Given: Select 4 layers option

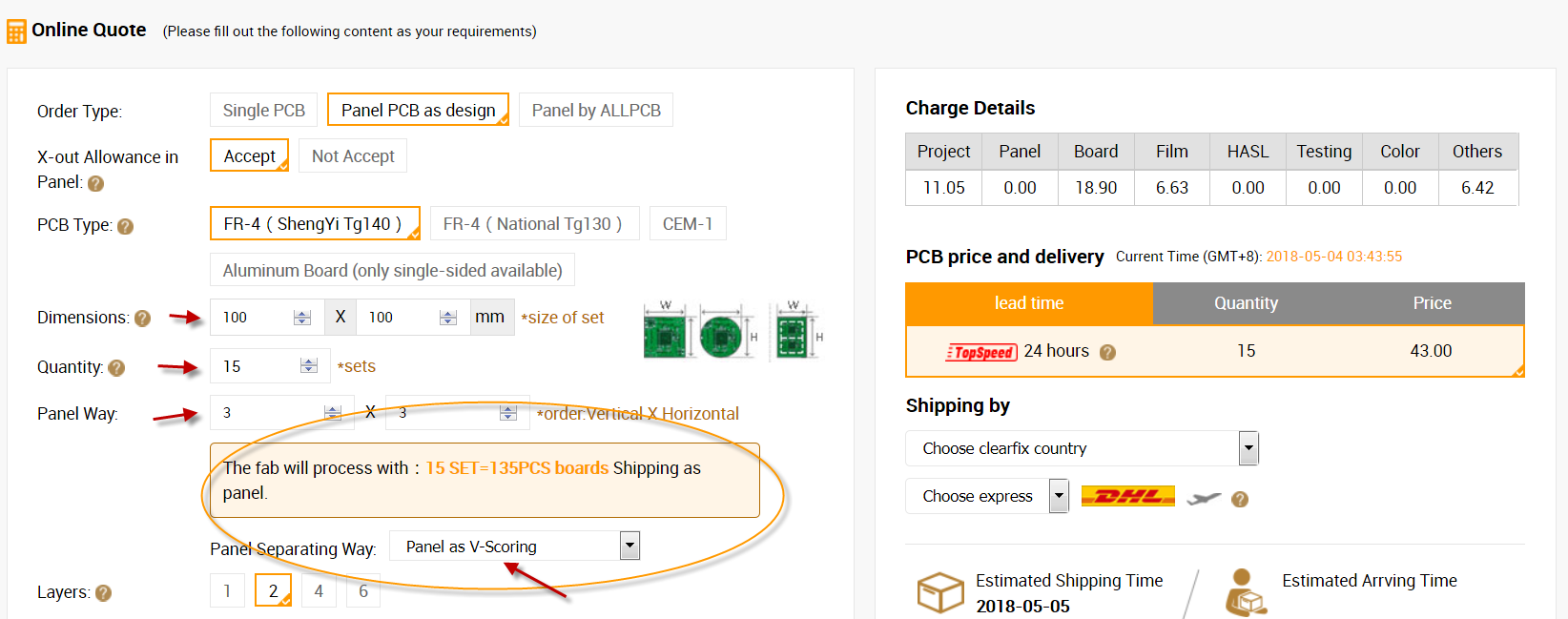Looking at the screenshot, I should [319, 591].
